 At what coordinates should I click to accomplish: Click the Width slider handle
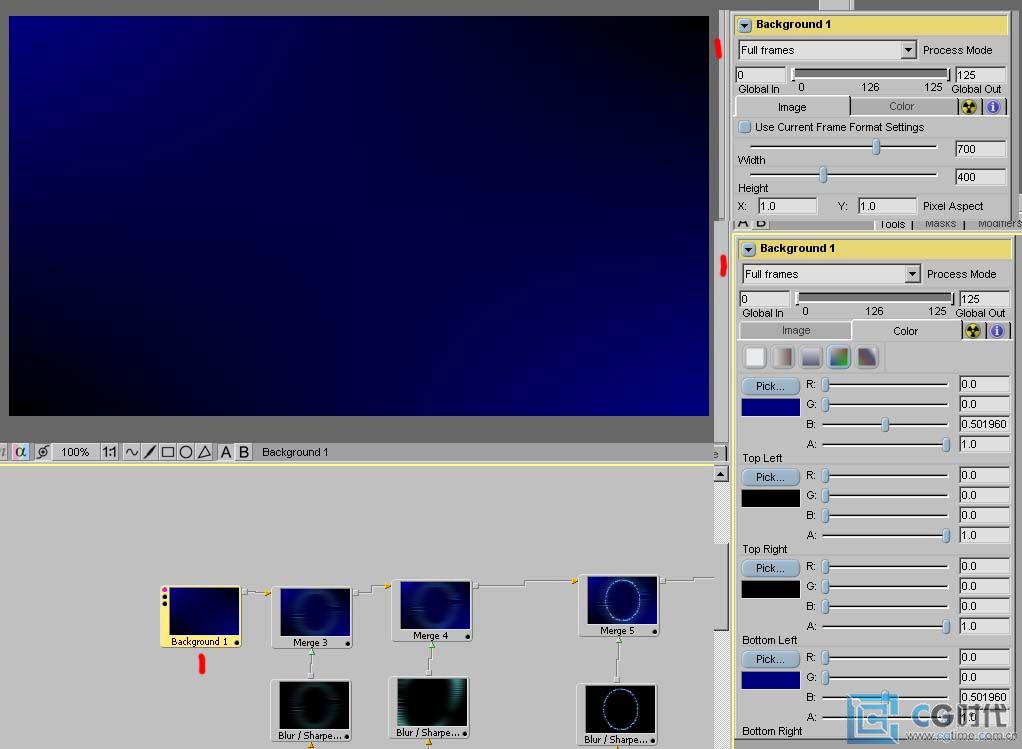876,147
